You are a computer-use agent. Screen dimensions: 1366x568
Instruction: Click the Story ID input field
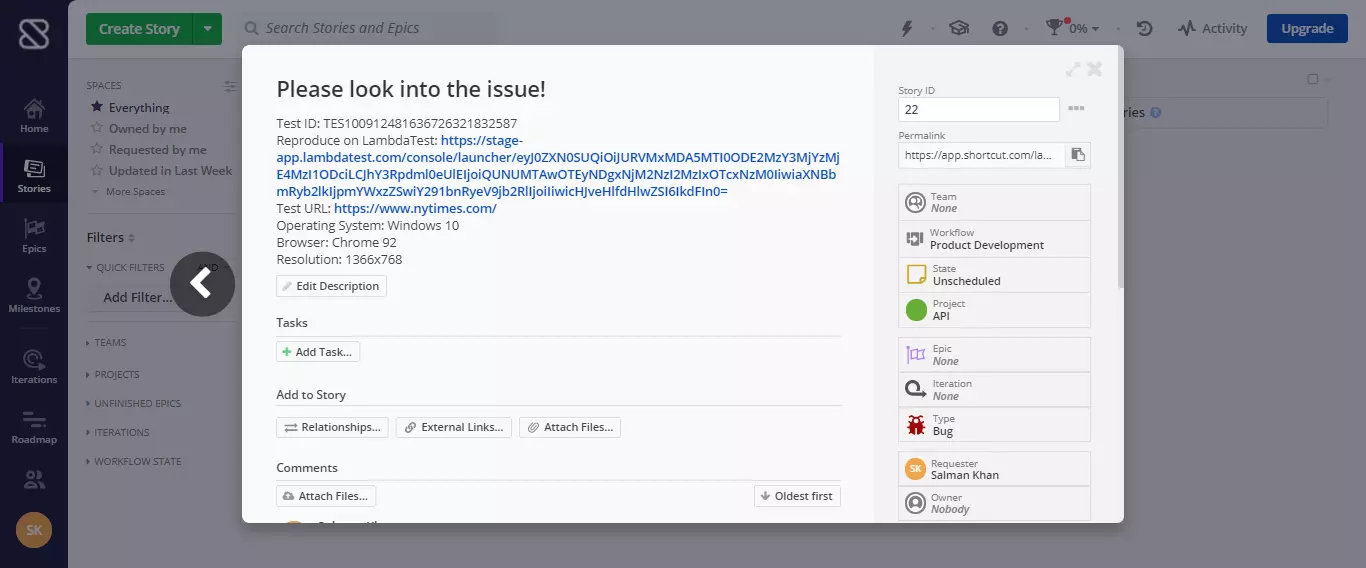[978, 110]
